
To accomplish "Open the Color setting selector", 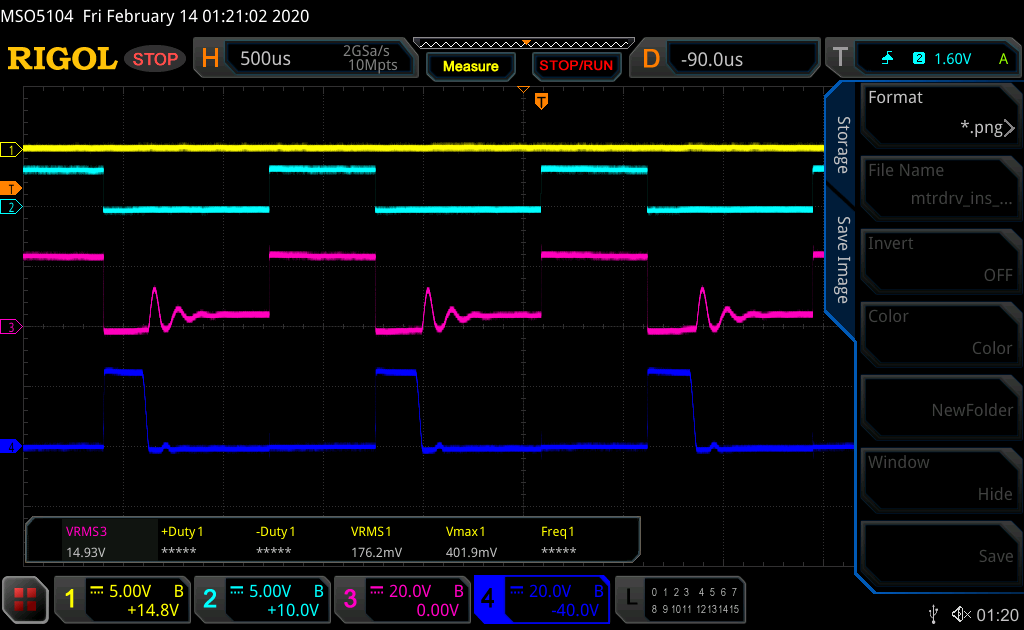I will tap(940, 334).
